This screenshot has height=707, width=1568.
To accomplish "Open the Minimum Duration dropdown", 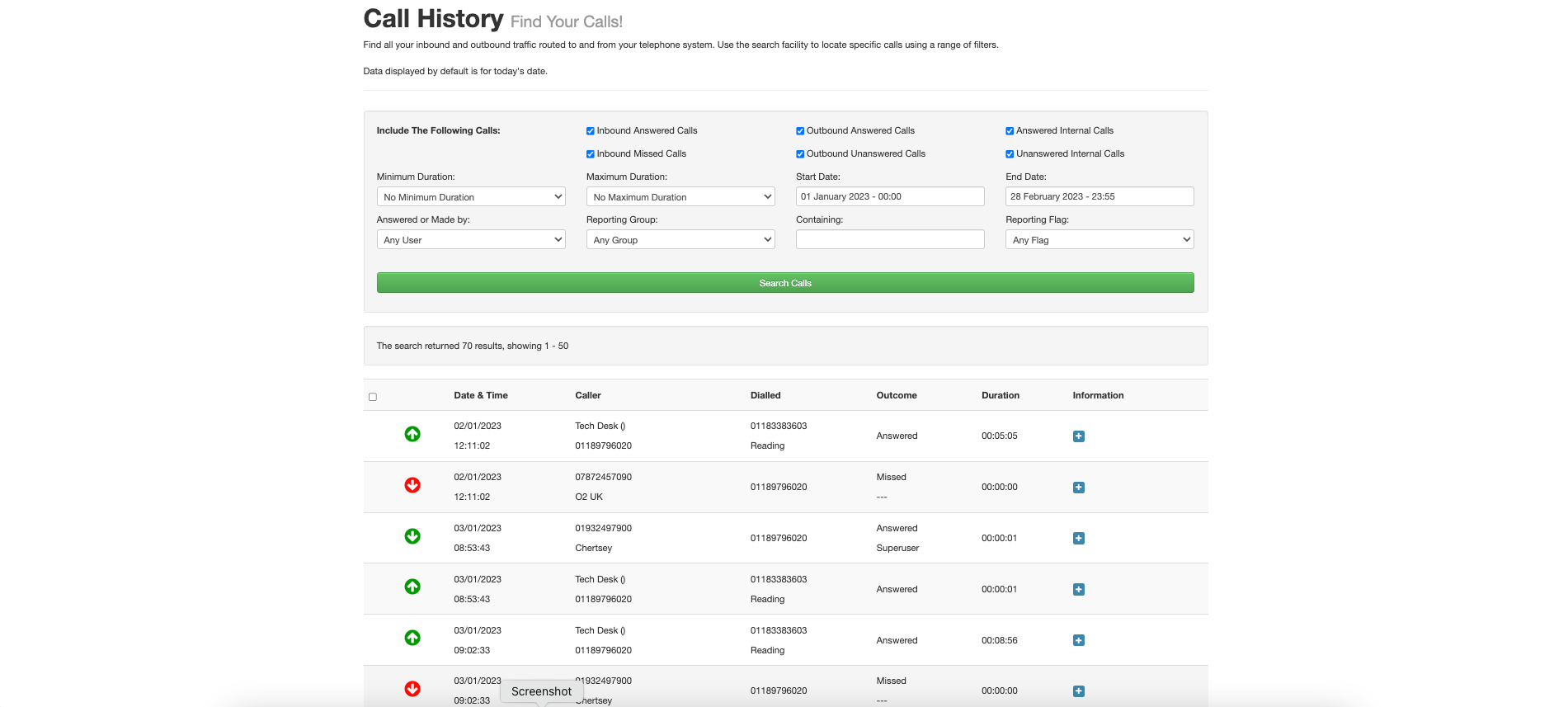I will 471,197.
